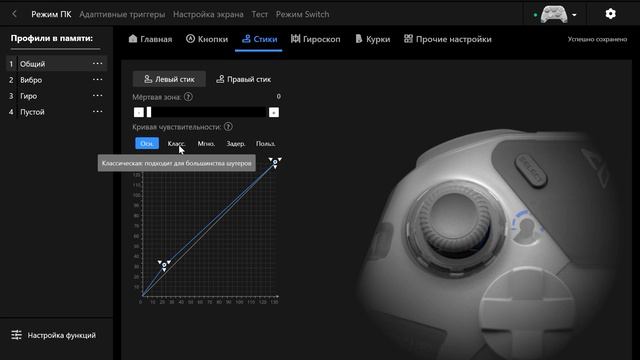Open options menu for Вибро profile
The width and height of the screenshot is (640, 360).
click(x=98, y=80)
